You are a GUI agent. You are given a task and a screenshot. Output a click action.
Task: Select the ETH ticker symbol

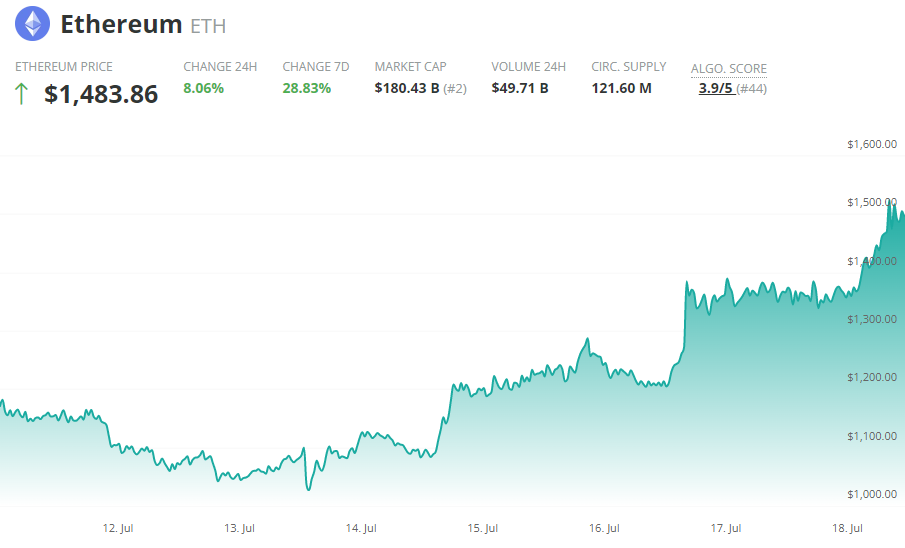pyautogui.click(x=208, y=26)
